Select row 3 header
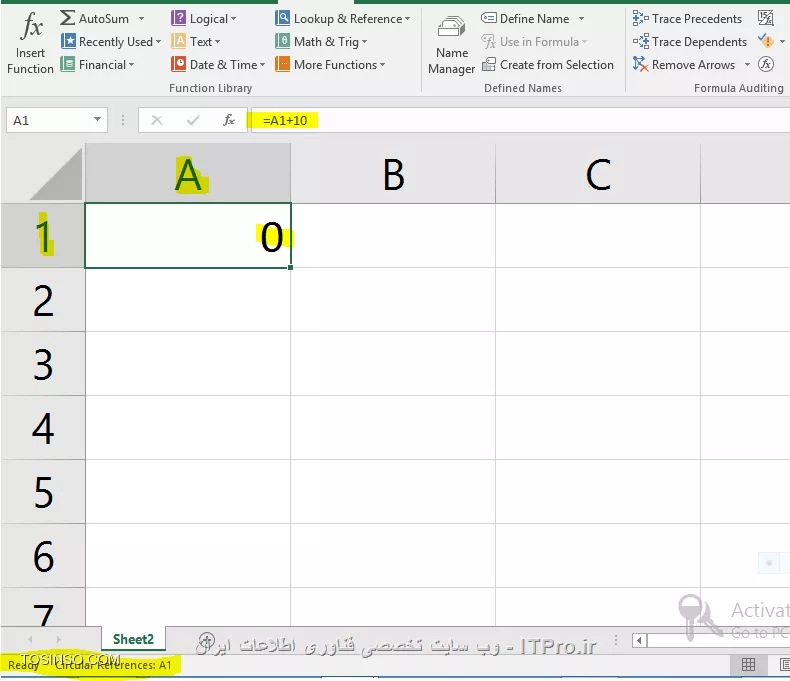This screenshot has width=790, height=681. [x=43, y=364]
